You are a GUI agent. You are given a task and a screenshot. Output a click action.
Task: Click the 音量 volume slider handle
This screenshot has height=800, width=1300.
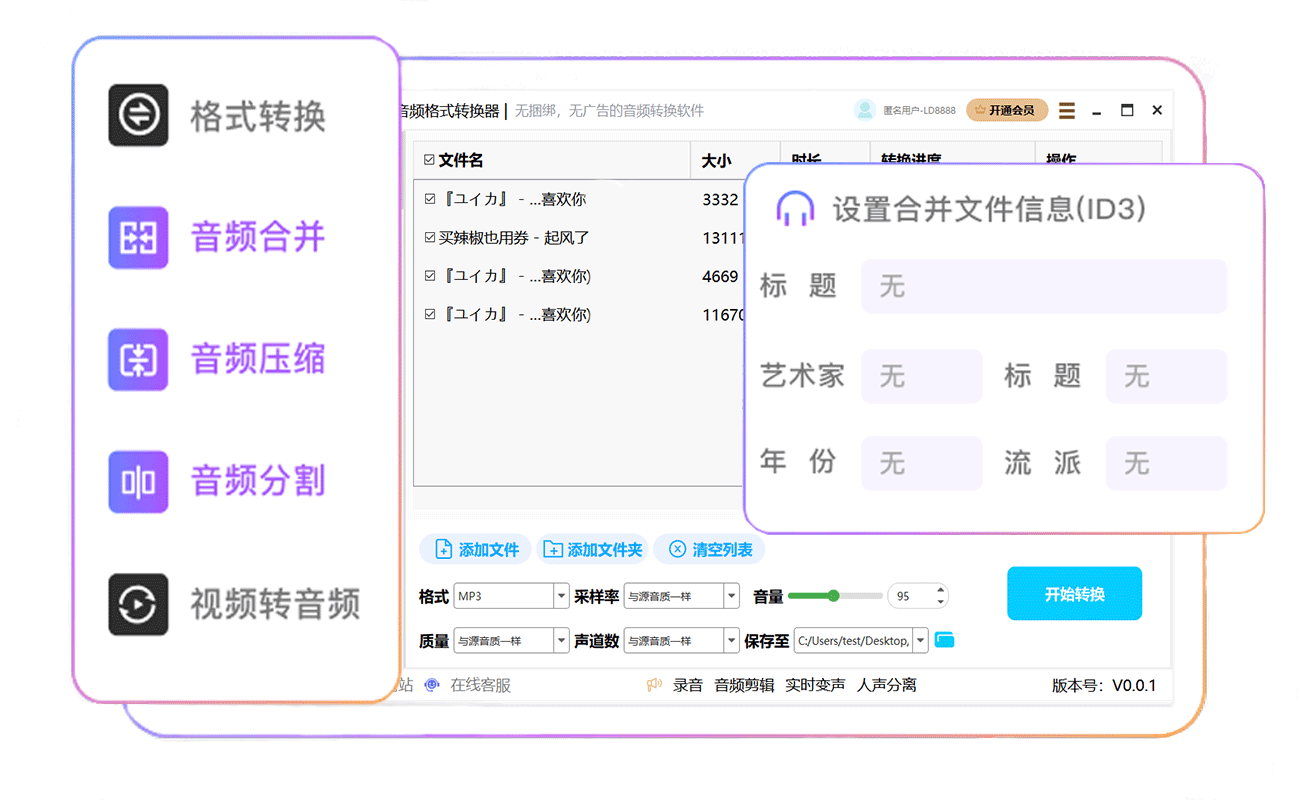coord(833,596)
